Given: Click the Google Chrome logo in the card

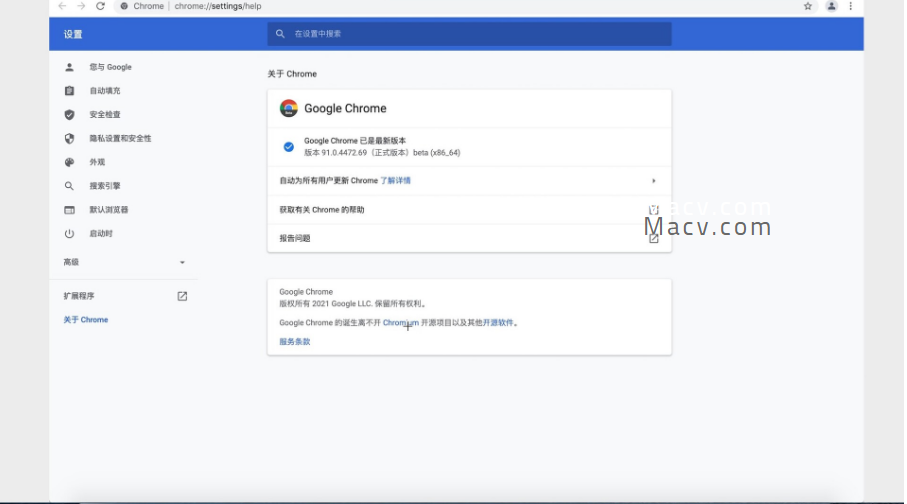Looking at the screenshot, I should [289, 108].
